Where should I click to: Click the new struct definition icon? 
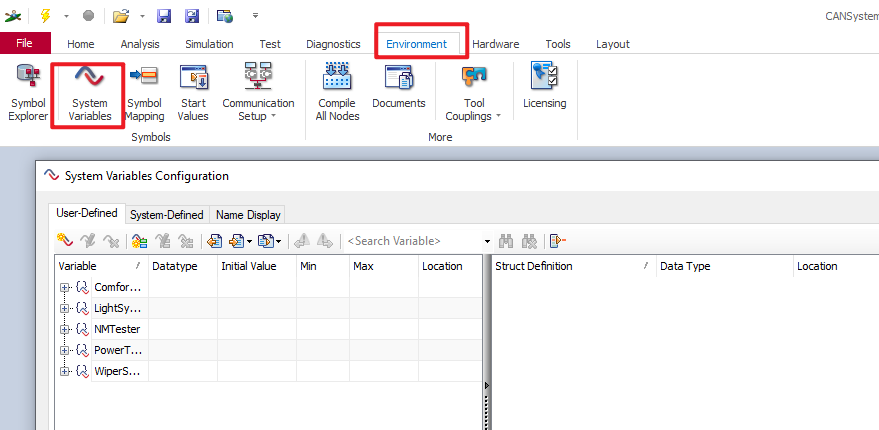139,241
